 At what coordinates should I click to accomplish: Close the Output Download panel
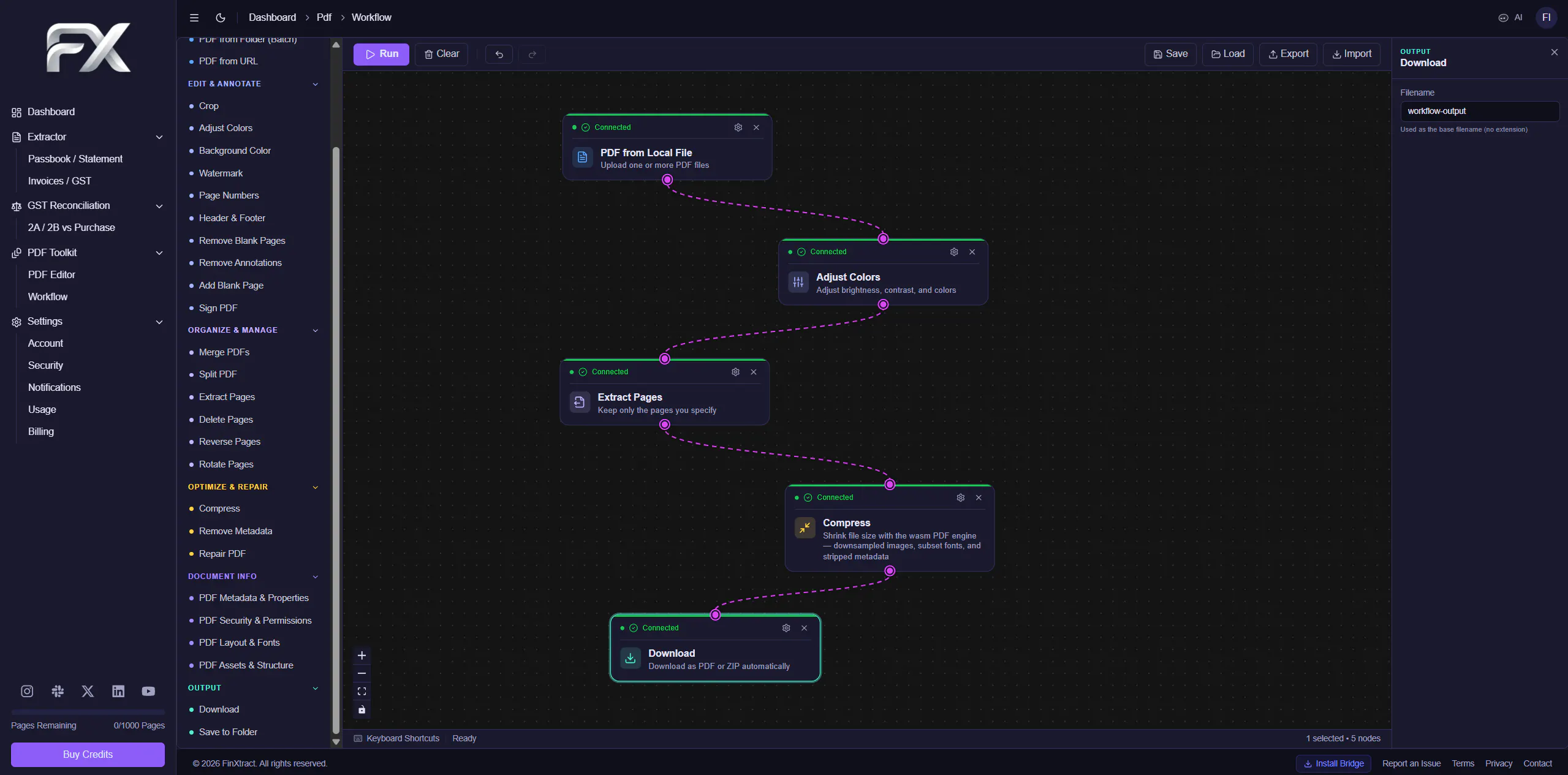[x=1555, y=53]
